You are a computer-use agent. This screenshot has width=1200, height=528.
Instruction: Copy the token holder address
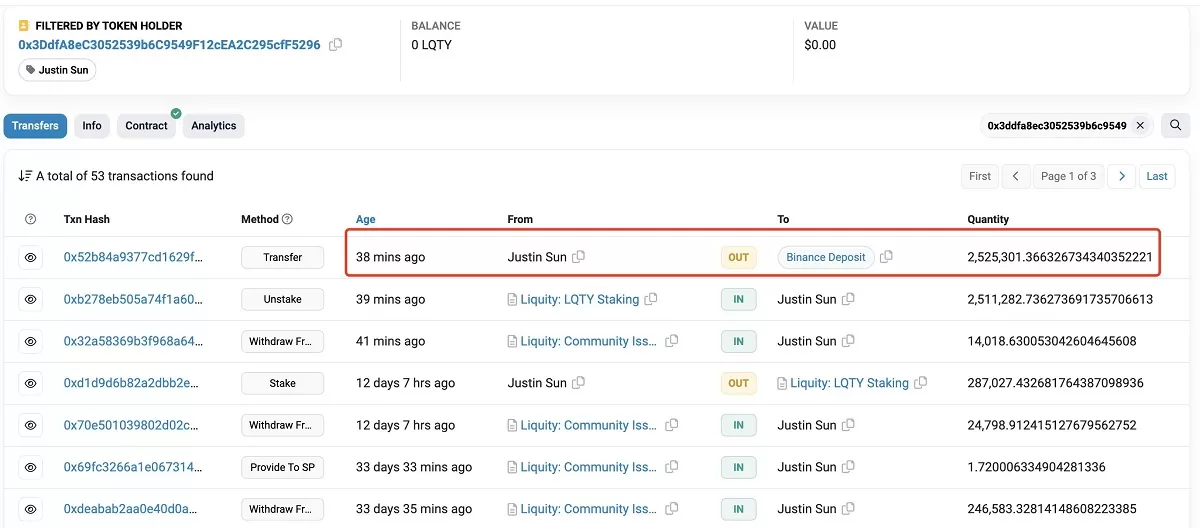(336, 45)
